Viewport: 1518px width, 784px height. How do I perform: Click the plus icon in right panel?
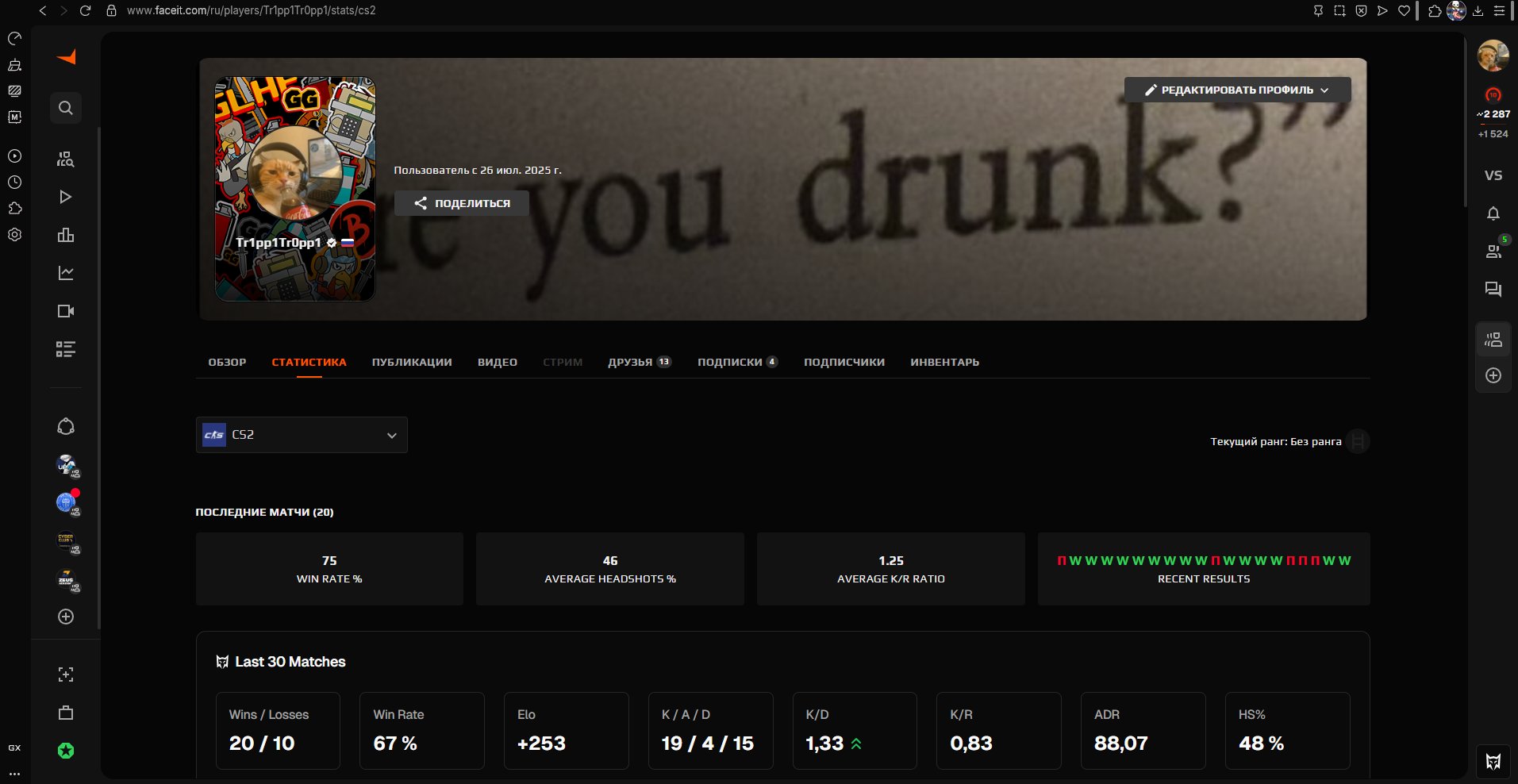coord(1493,375)
